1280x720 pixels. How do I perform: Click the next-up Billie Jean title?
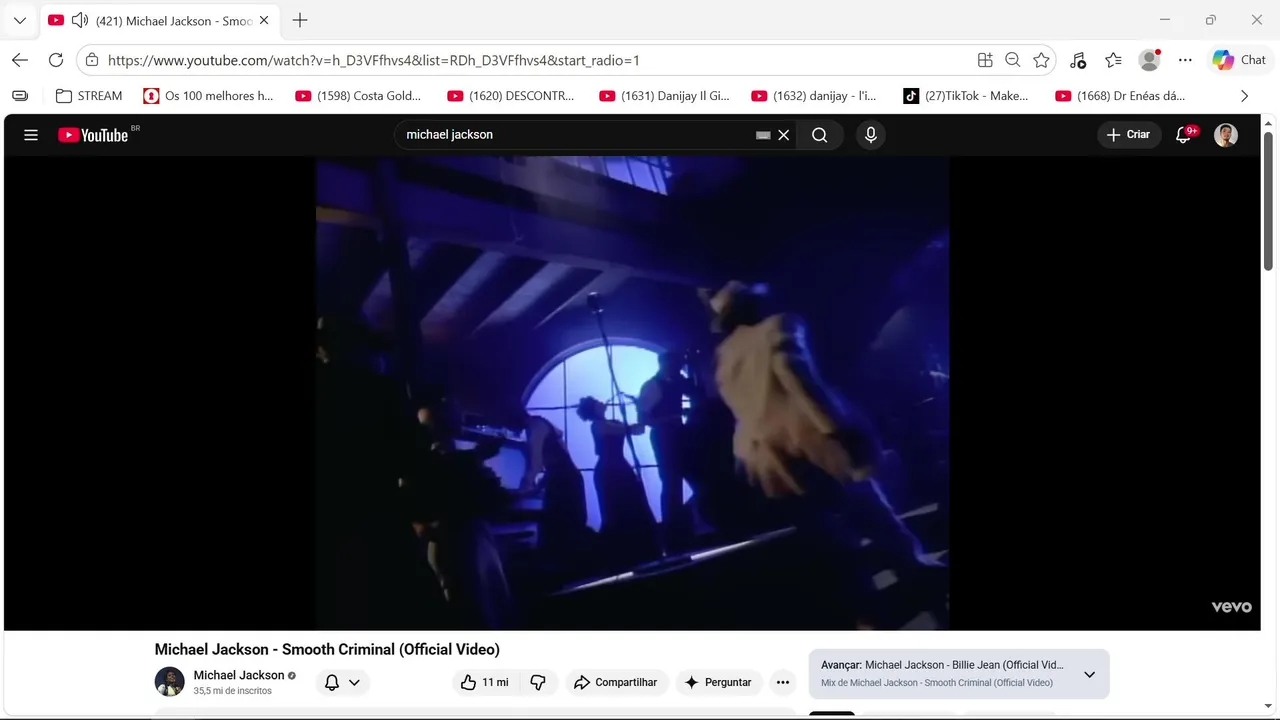tap(964, 665)
